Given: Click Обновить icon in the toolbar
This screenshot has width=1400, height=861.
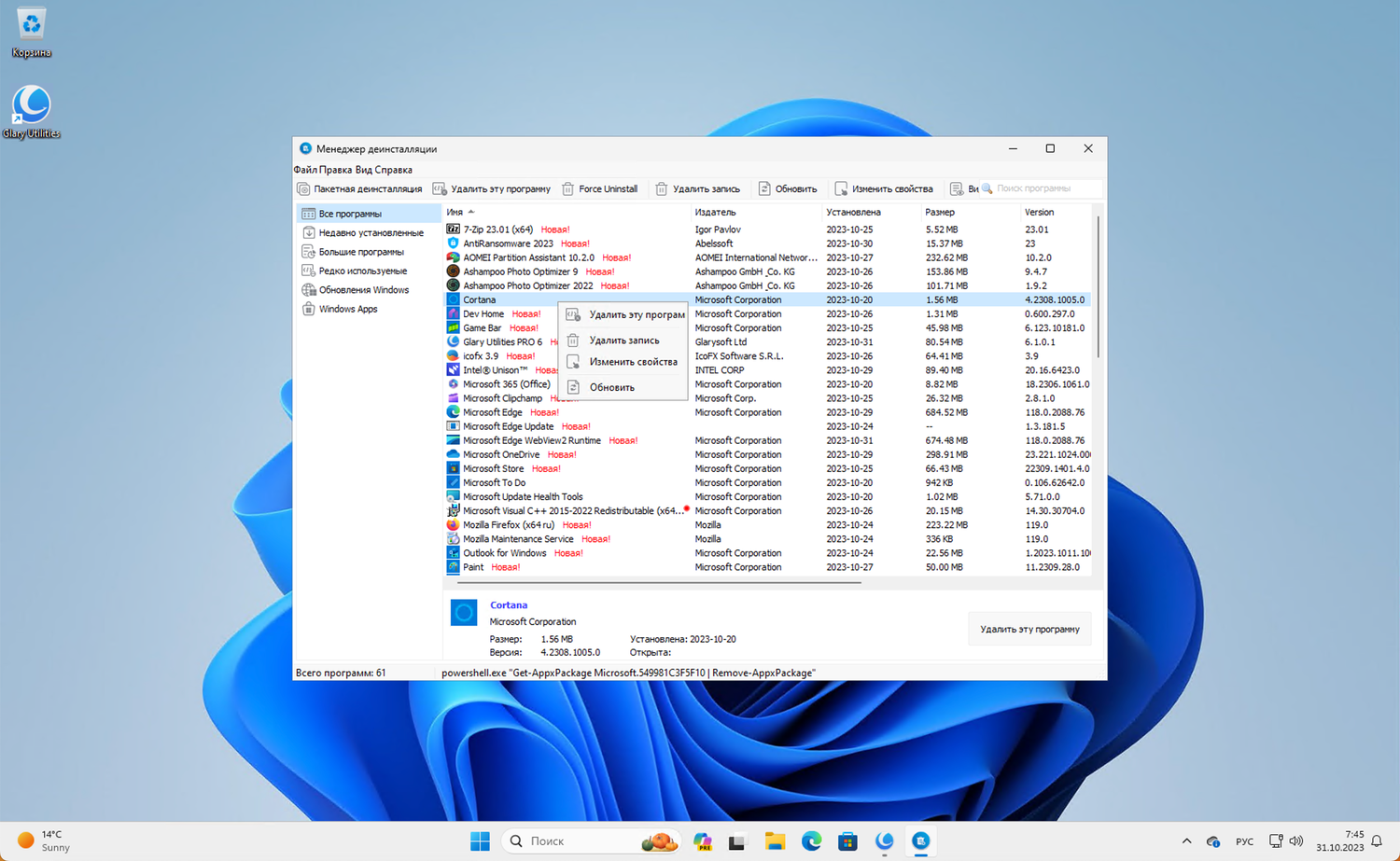Looking at the screenshot, I should point(764,189).
